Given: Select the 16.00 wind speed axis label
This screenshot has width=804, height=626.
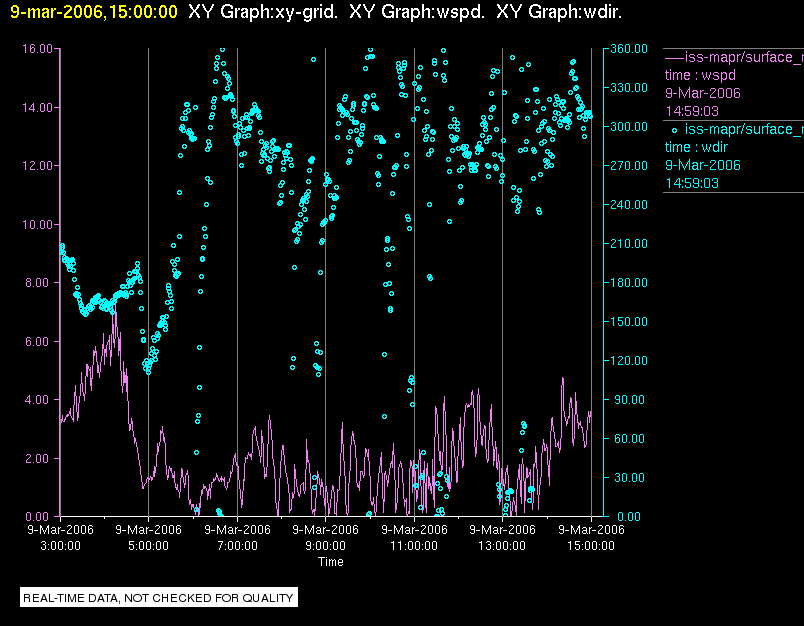Looking at the screenshot, I should tap(37, 49).
